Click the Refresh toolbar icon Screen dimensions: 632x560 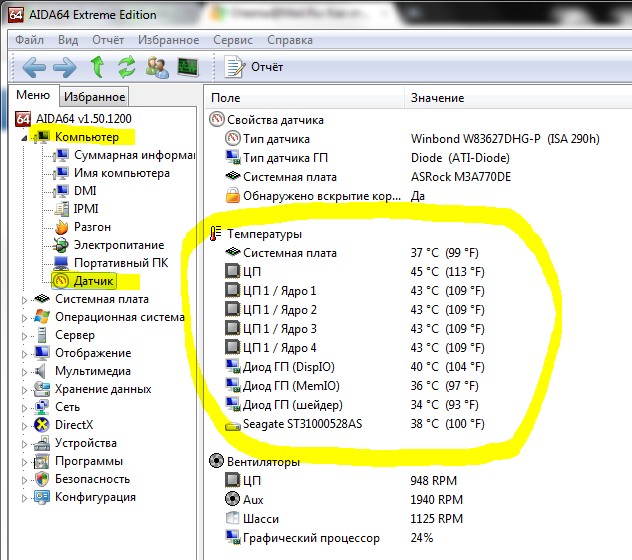pos(127,68)
